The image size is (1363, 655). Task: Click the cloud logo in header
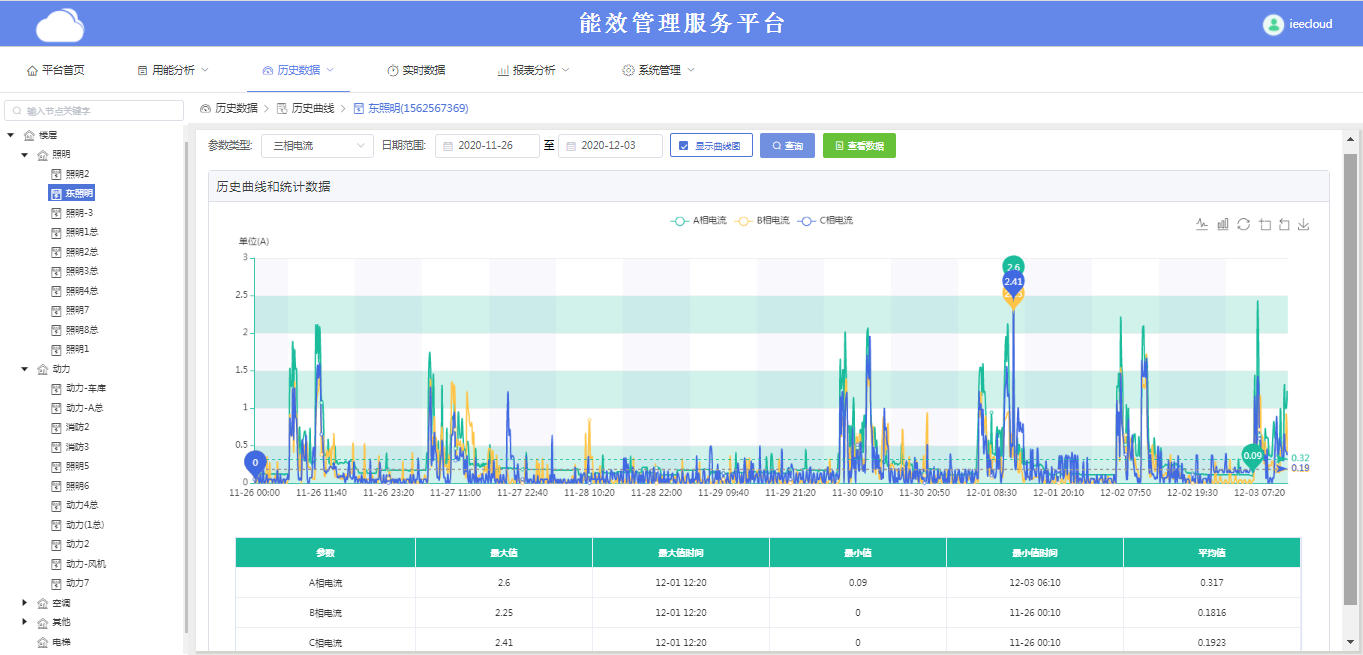coord(60,25)
